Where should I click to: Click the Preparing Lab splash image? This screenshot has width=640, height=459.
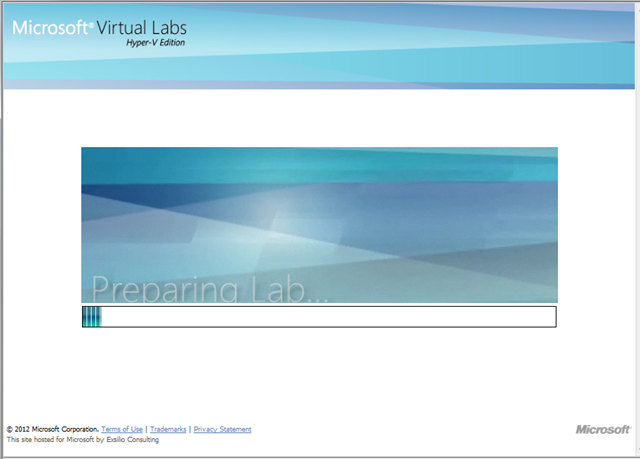(x=319, y=225)
